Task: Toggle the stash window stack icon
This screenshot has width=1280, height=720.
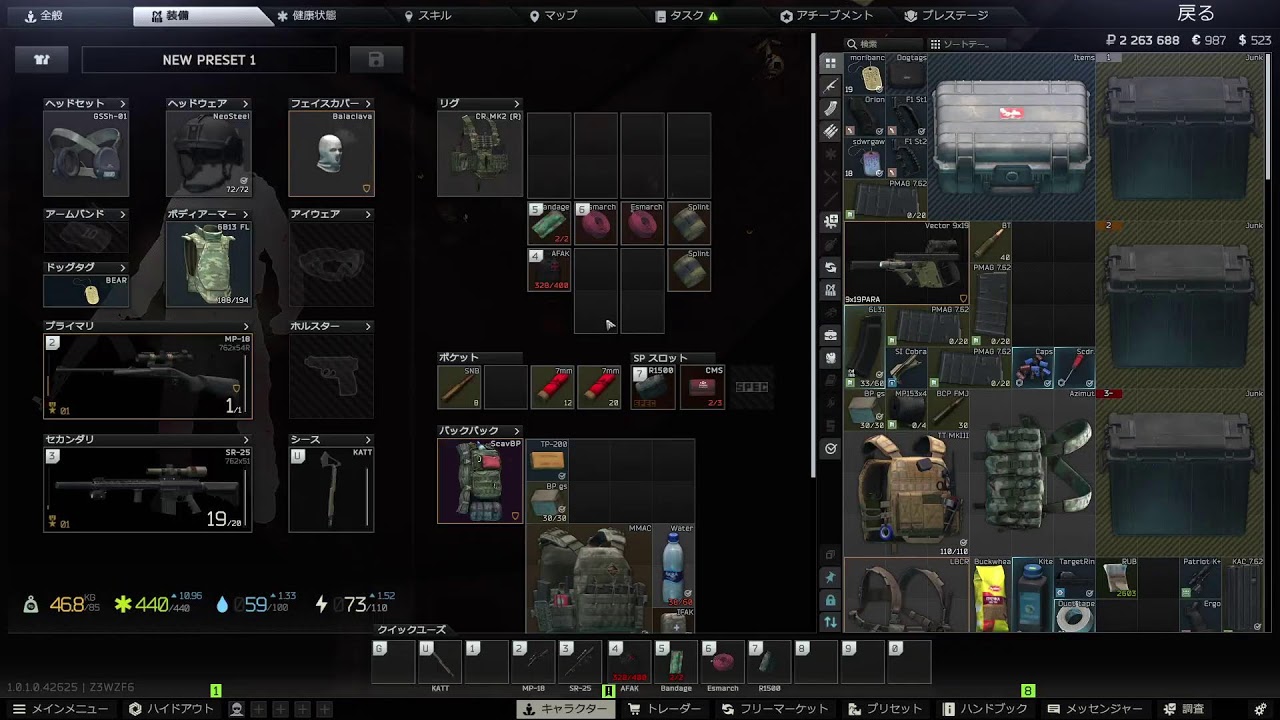Action: [x=830, y=554]
